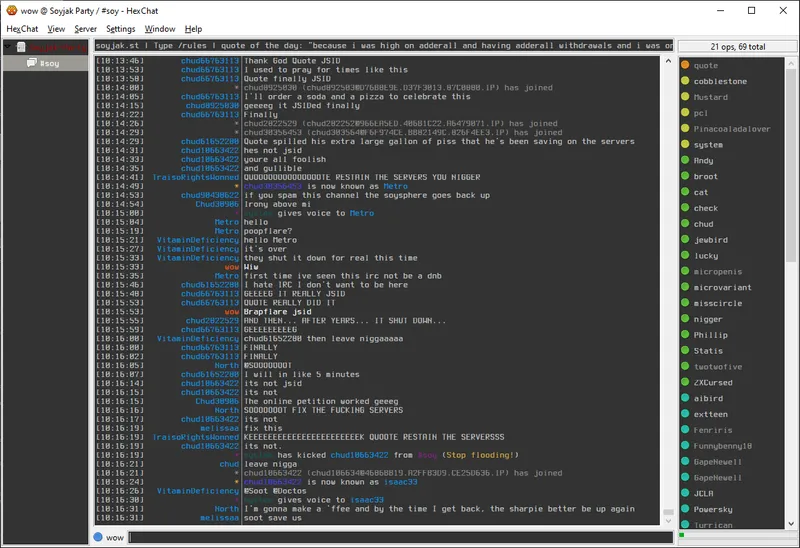Click the green dot beside ZXCursed
Screen dimensions: 800x548
[685, 382]
